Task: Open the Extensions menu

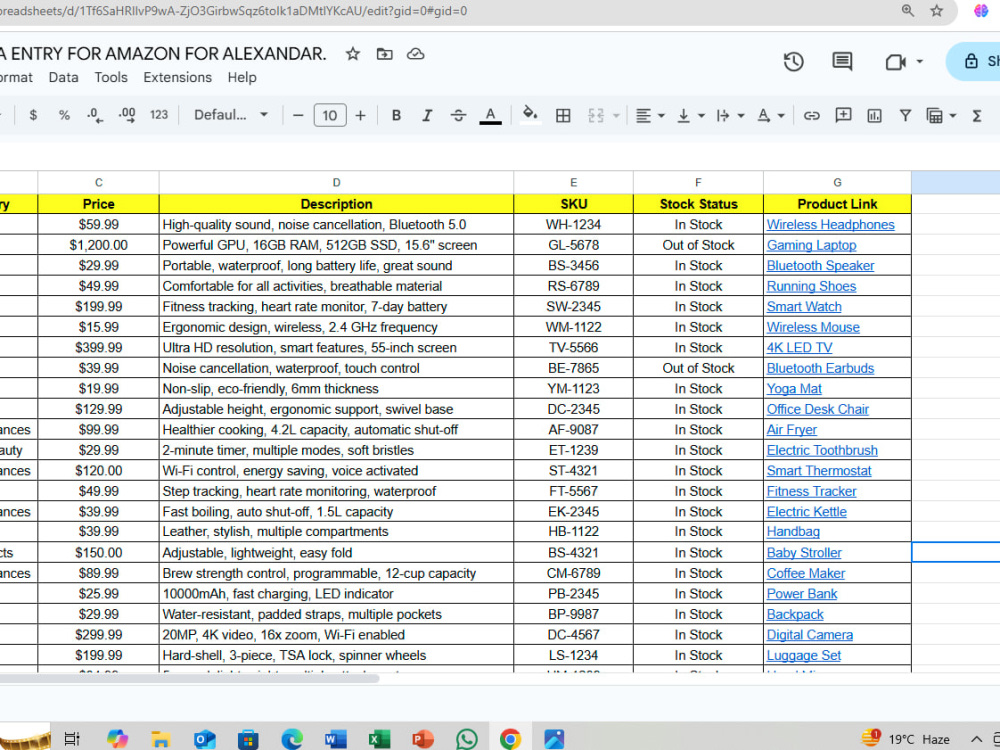Action: pyautogui.click(x=177, y=77)
